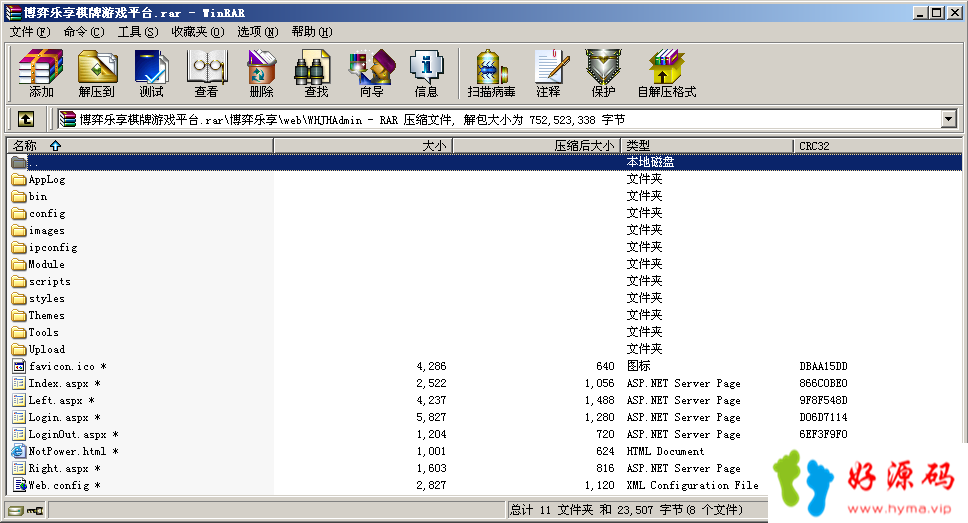The width and height of the screenshot is (968, 523).
Task: Click CRC32 value 6EF3F9F0
Action: [x=823, y=434]
